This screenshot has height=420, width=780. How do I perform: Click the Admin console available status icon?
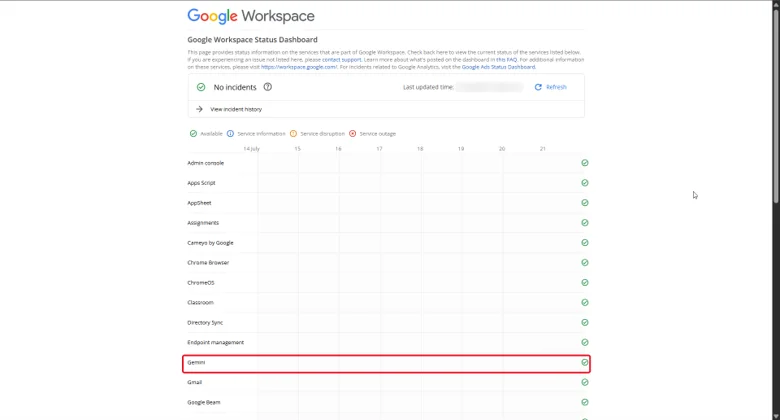(x=585, y=163)
